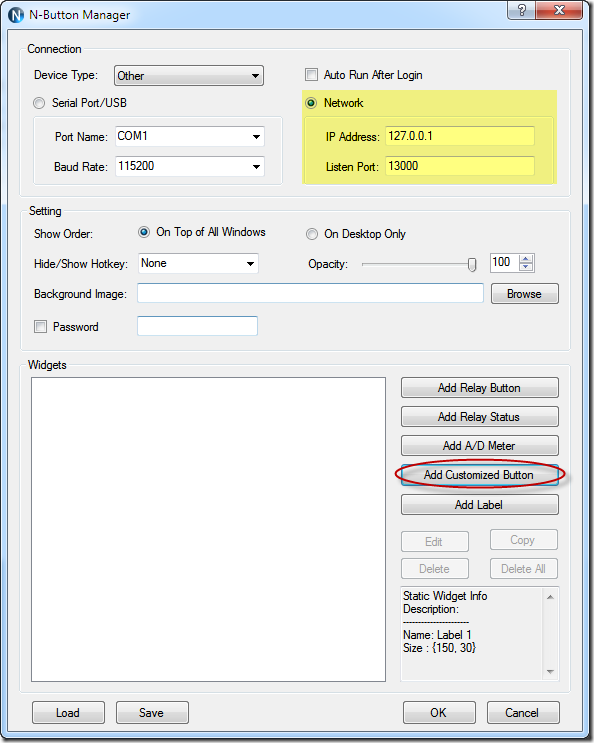Click Add Relay Status button
This screenshot has width=594, height=743.
tap(479, 417)
